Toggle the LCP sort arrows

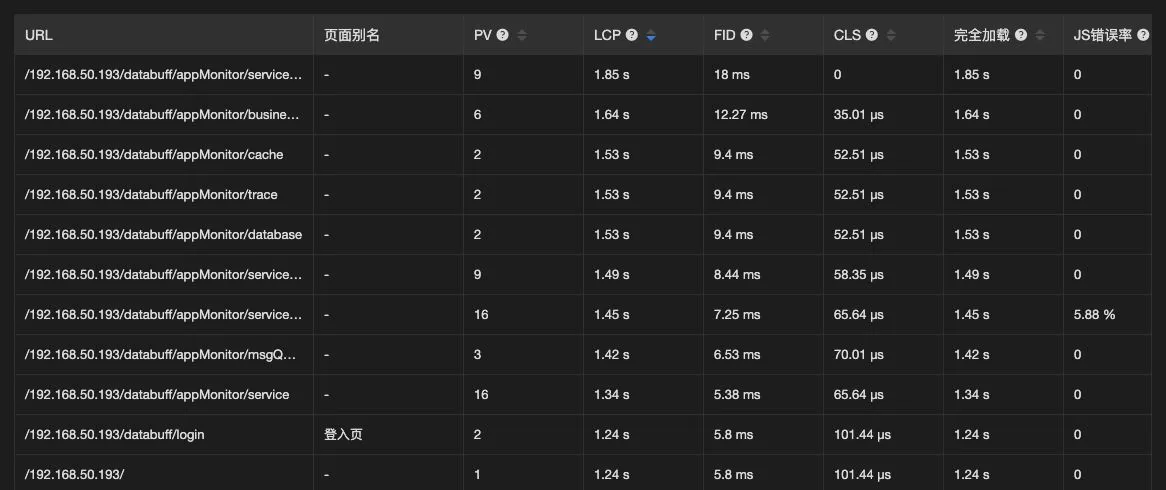[651, 35]
